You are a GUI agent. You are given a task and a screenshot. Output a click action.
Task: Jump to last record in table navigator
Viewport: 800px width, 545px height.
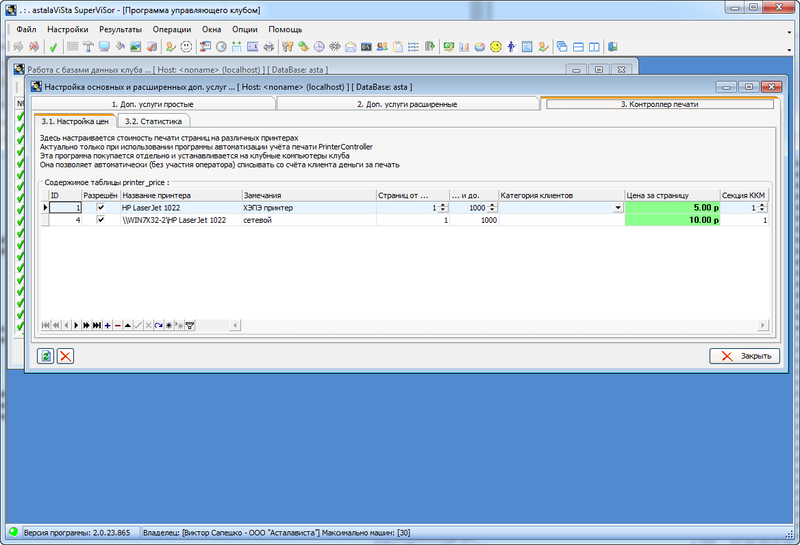click(x=97, y=326)
